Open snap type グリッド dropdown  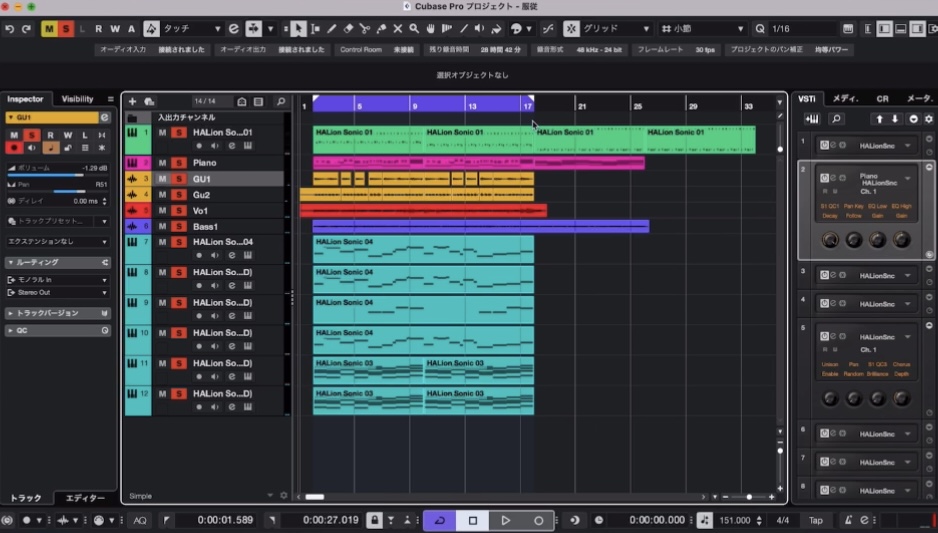pos(616,29)
